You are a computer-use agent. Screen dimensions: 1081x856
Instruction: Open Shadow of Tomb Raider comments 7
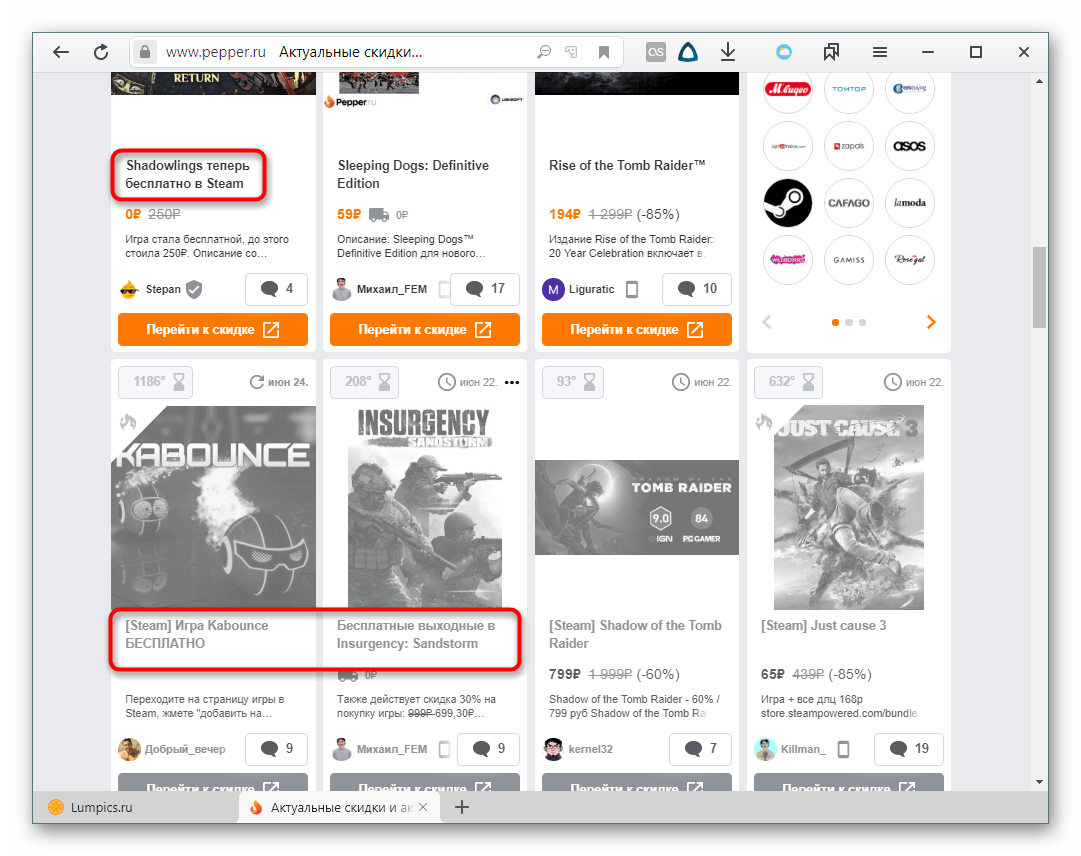[x=700, y=748]
